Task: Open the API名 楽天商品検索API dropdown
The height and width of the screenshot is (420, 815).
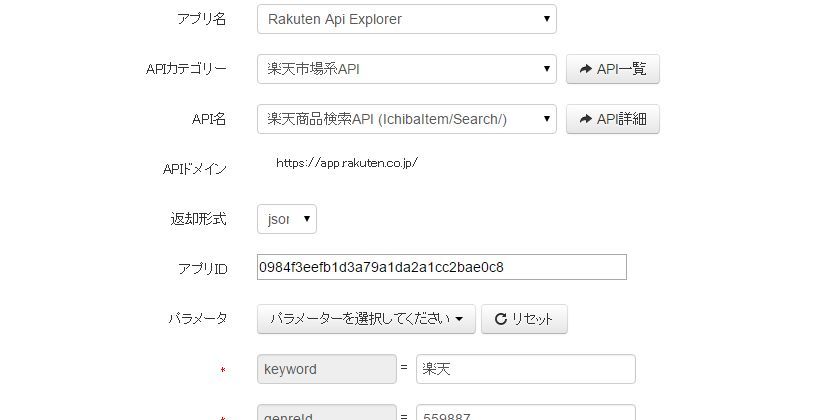Action: tap(406, 119)
